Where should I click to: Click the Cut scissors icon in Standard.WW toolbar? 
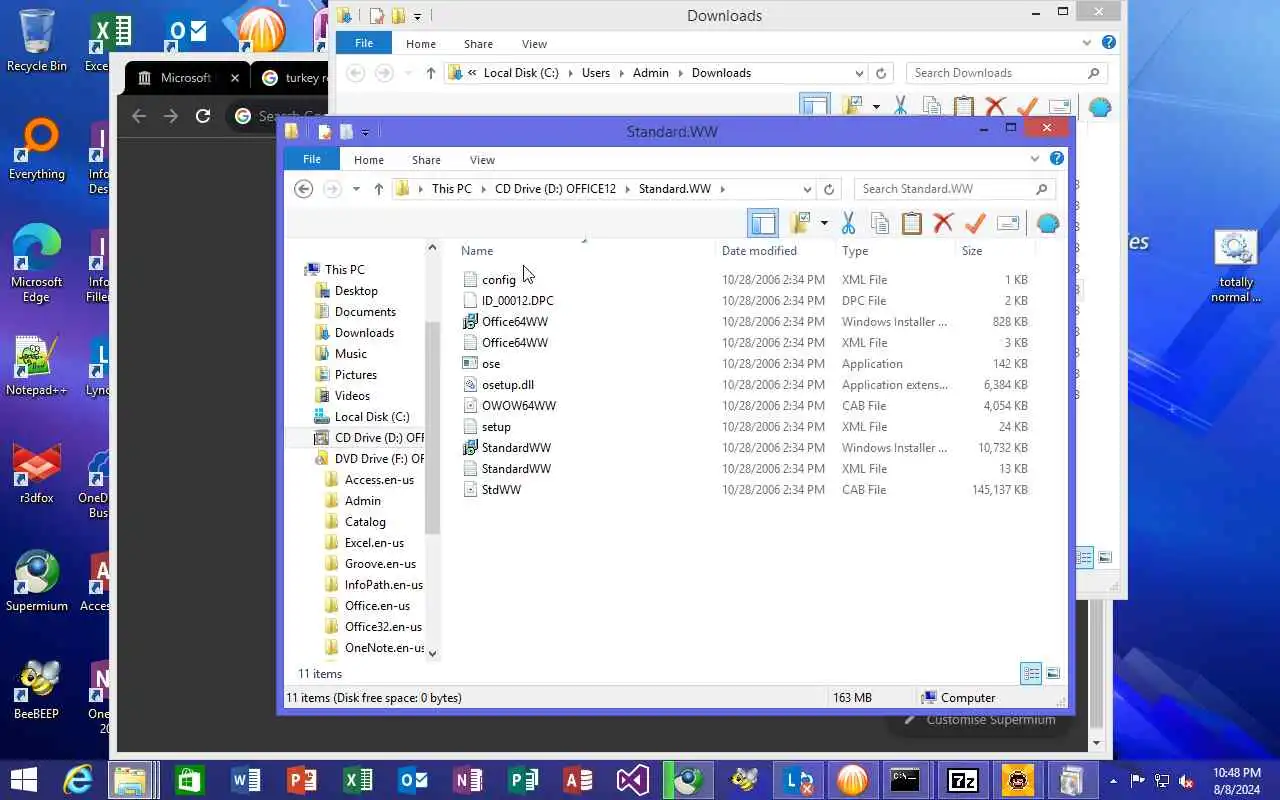(x=848, y=223)
